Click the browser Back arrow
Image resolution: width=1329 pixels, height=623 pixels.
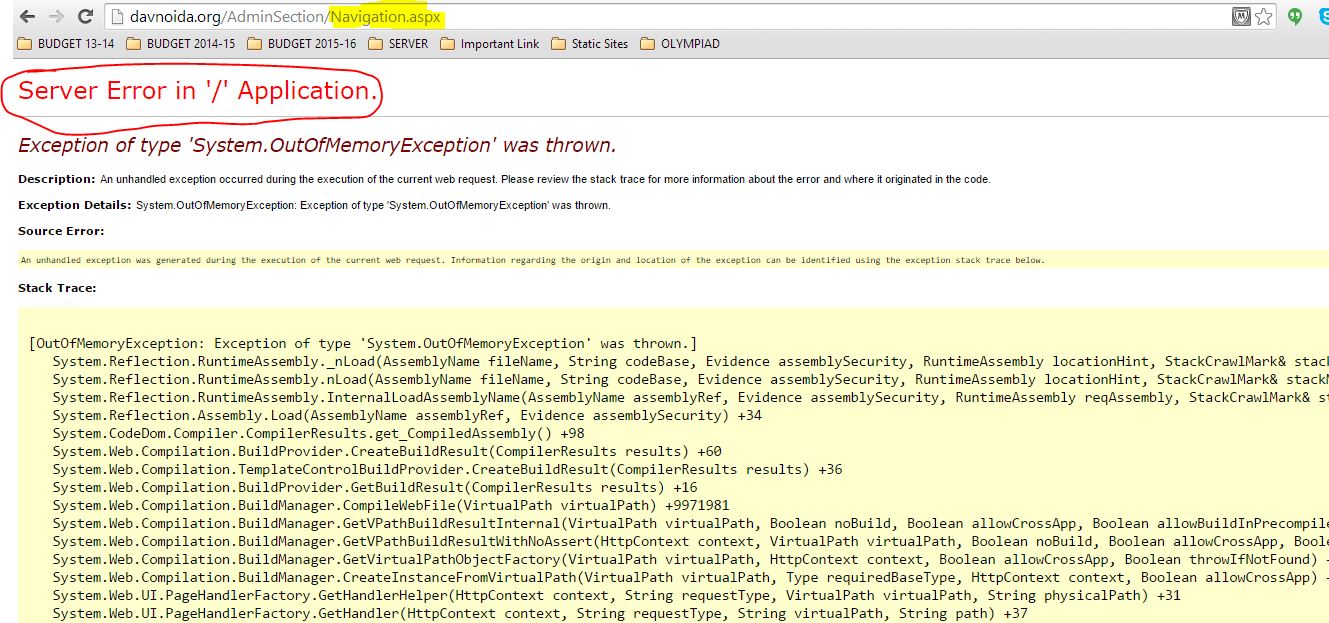click(x=27, y=16)
